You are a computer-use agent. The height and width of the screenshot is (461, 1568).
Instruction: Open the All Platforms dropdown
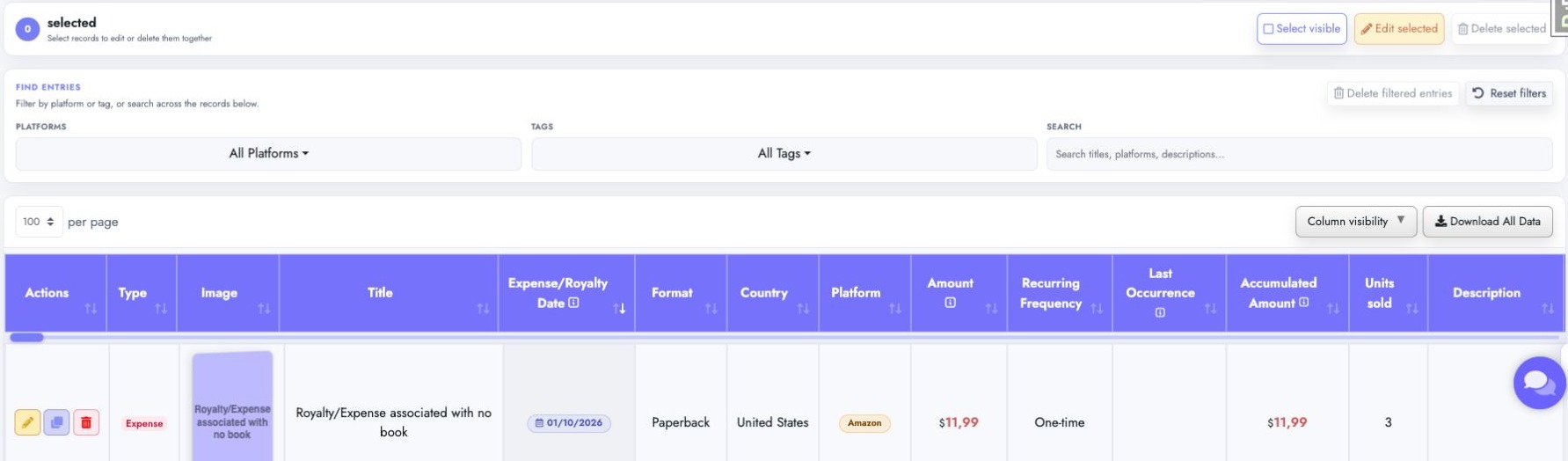268,153
